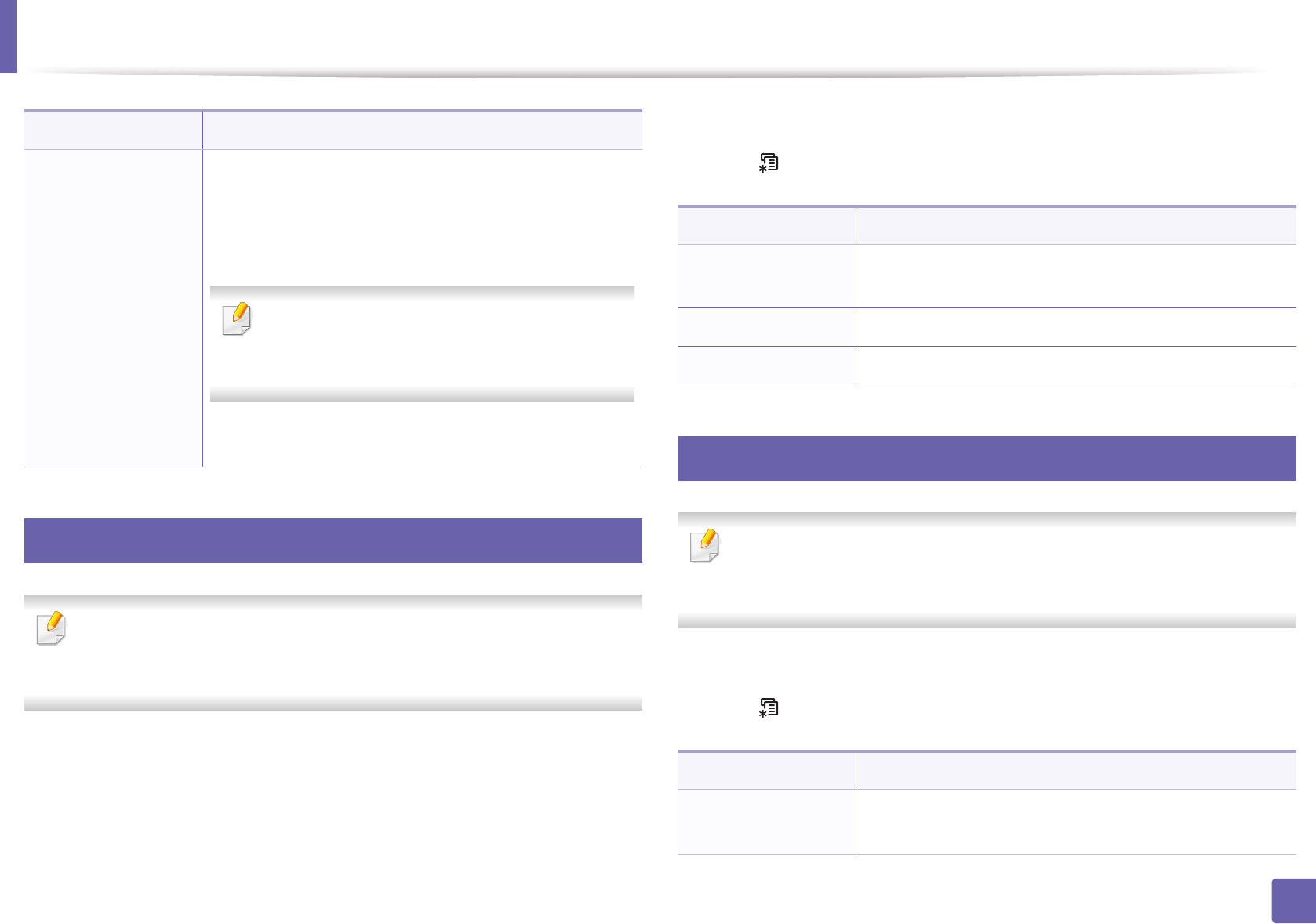Click the pencil note icon inside the left table
The width and height of the screenshot is (1316, 924).
coord(237,319)
